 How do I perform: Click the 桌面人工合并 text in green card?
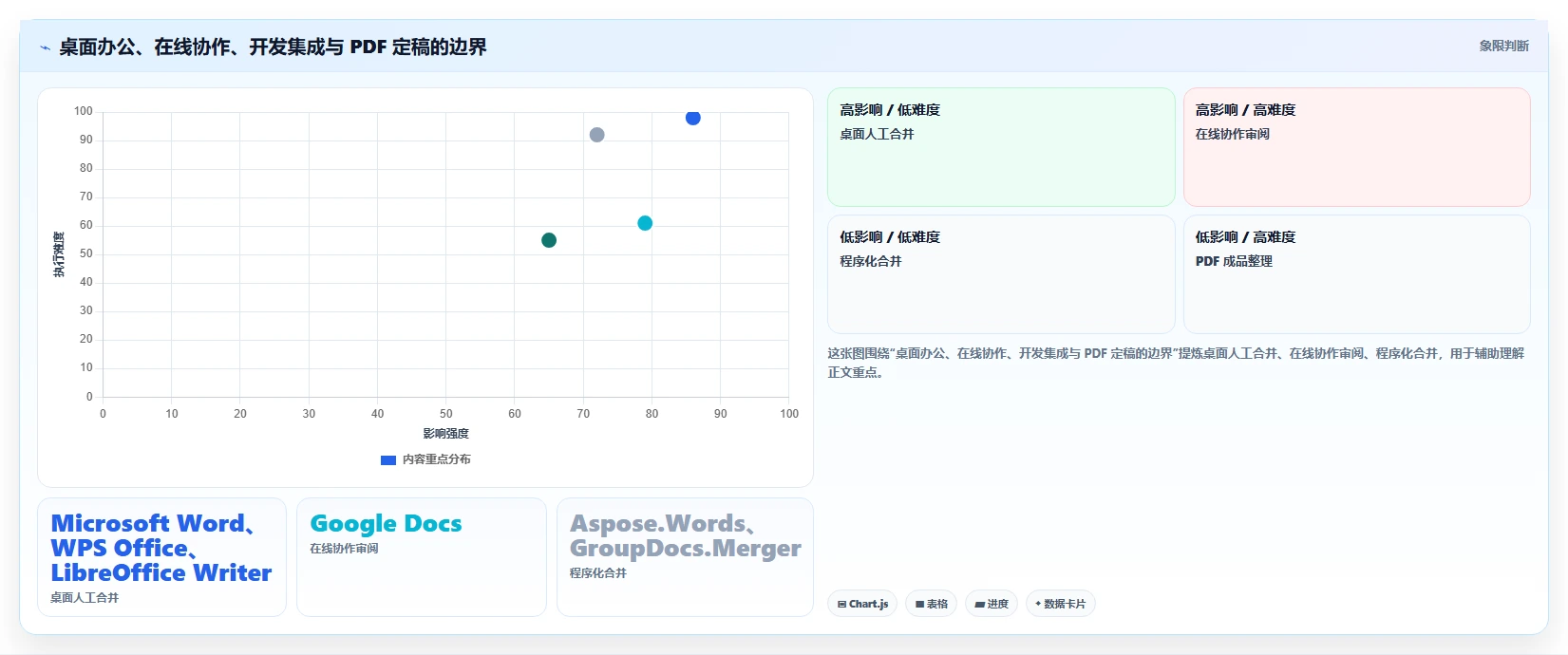(x=877, y=135)
